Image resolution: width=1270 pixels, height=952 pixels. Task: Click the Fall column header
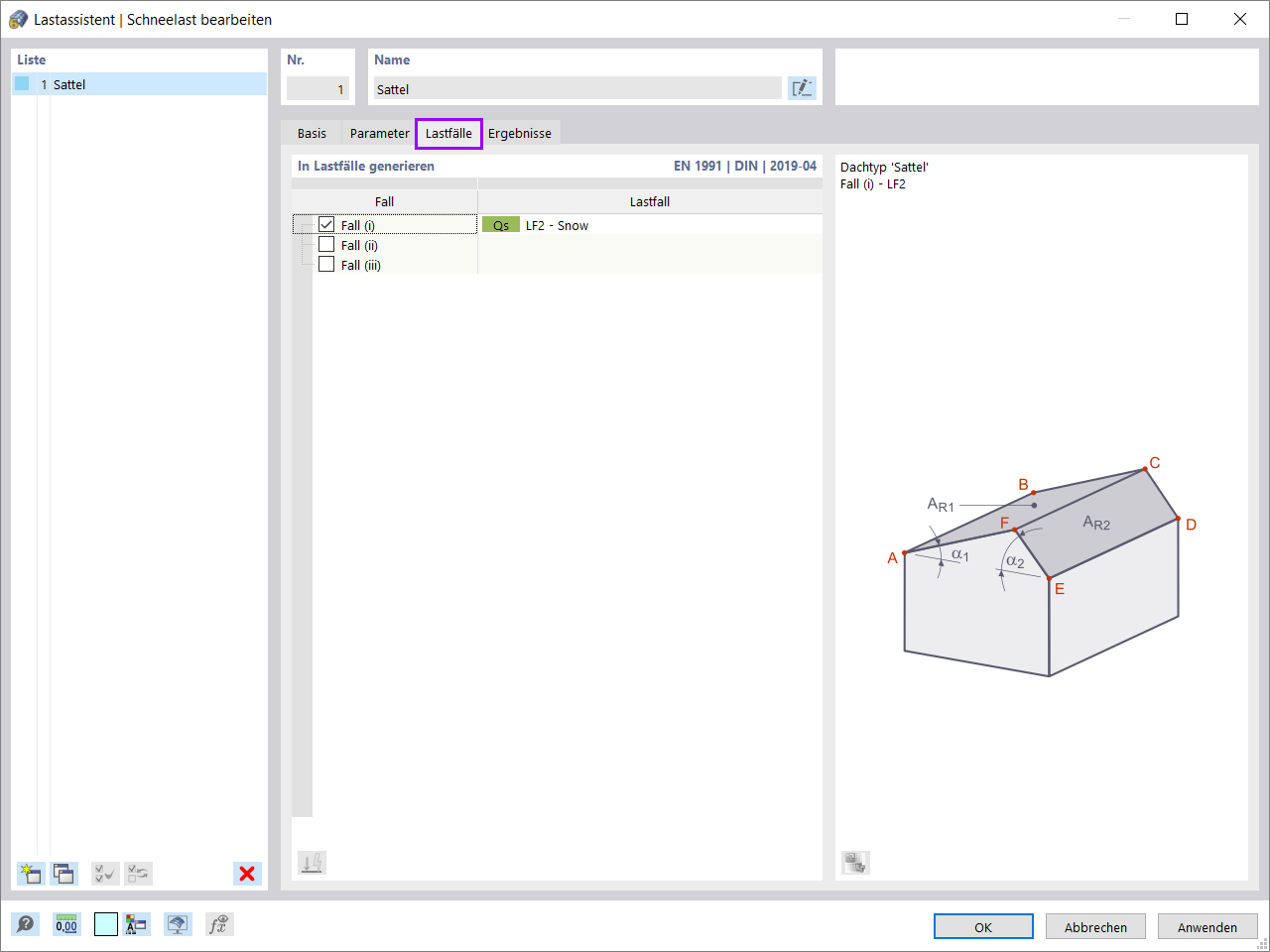(x=384, y=201)
